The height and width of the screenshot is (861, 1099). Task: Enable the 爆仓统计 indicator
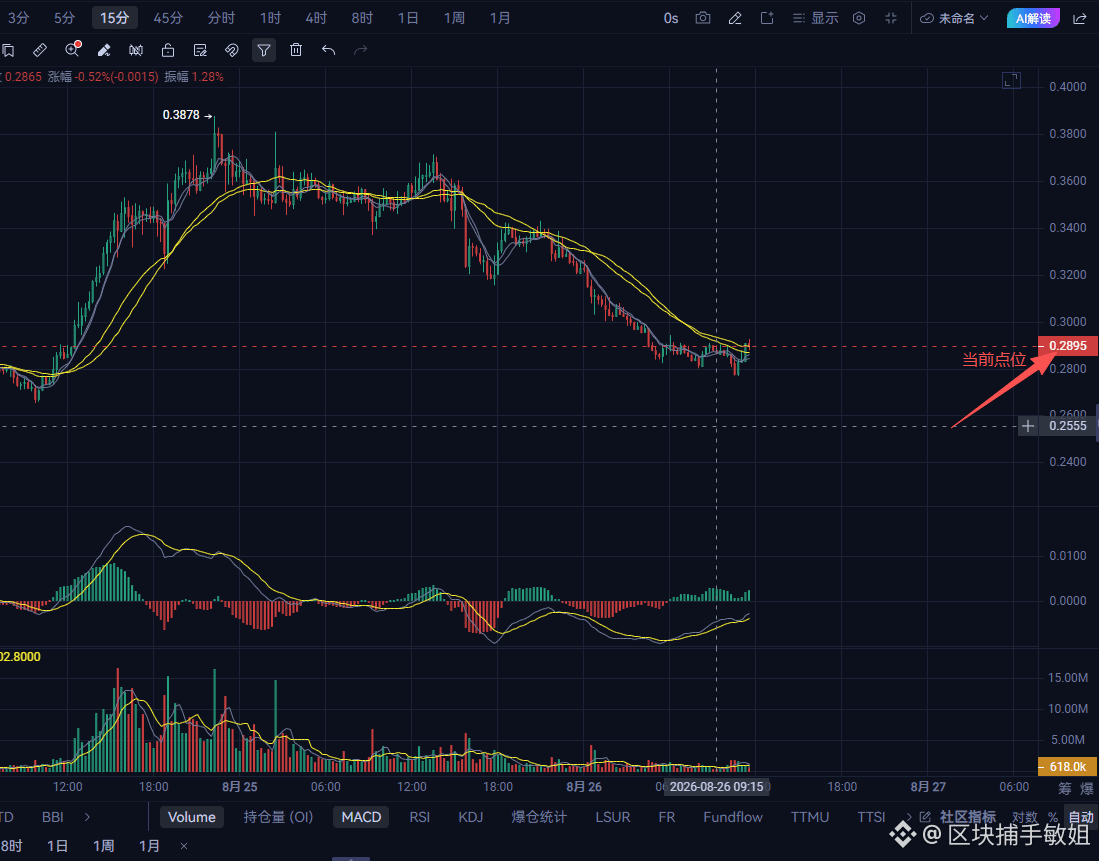539,818
